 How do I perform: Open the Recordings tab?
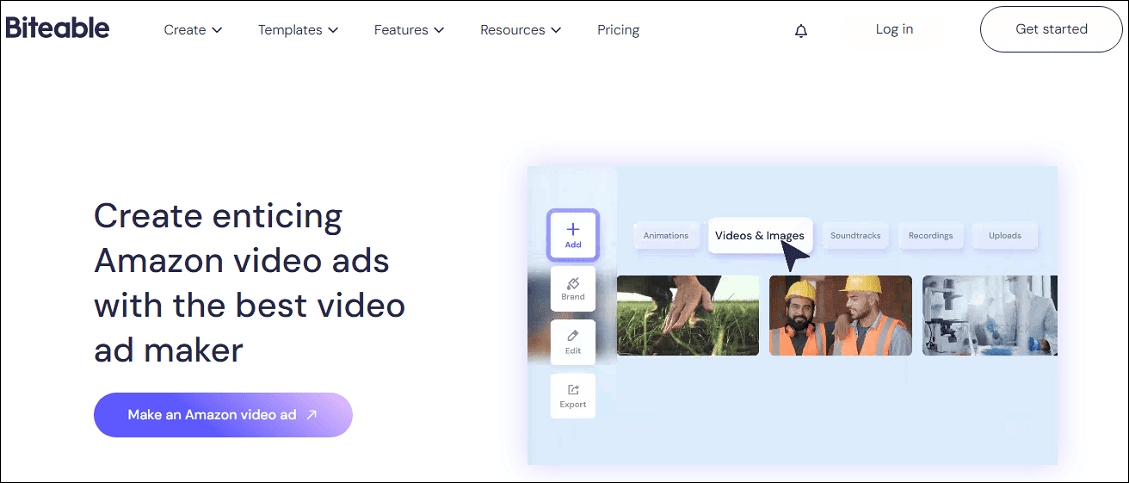[x=930, y=235]
